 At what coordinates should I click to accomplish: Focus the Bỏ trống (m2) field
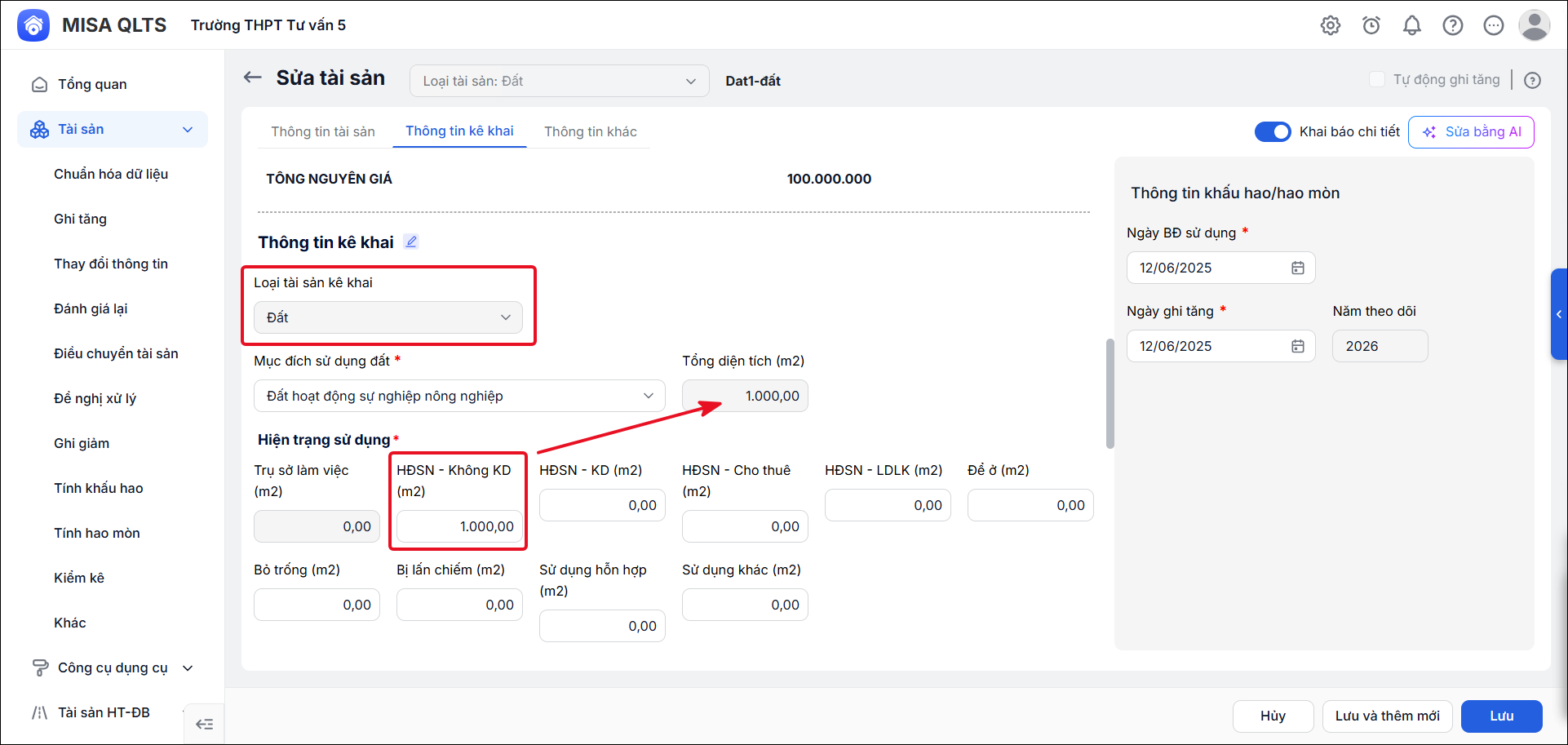[317, 605]
